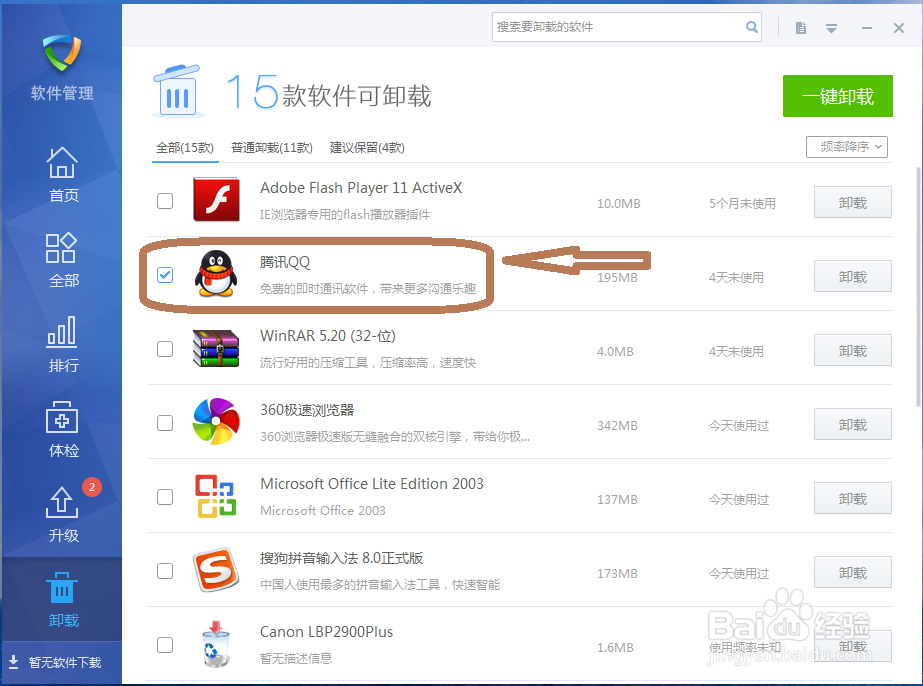Open the 体检 checkup section
This screenshot has width=923, height=686.
(x=62, y=429)
